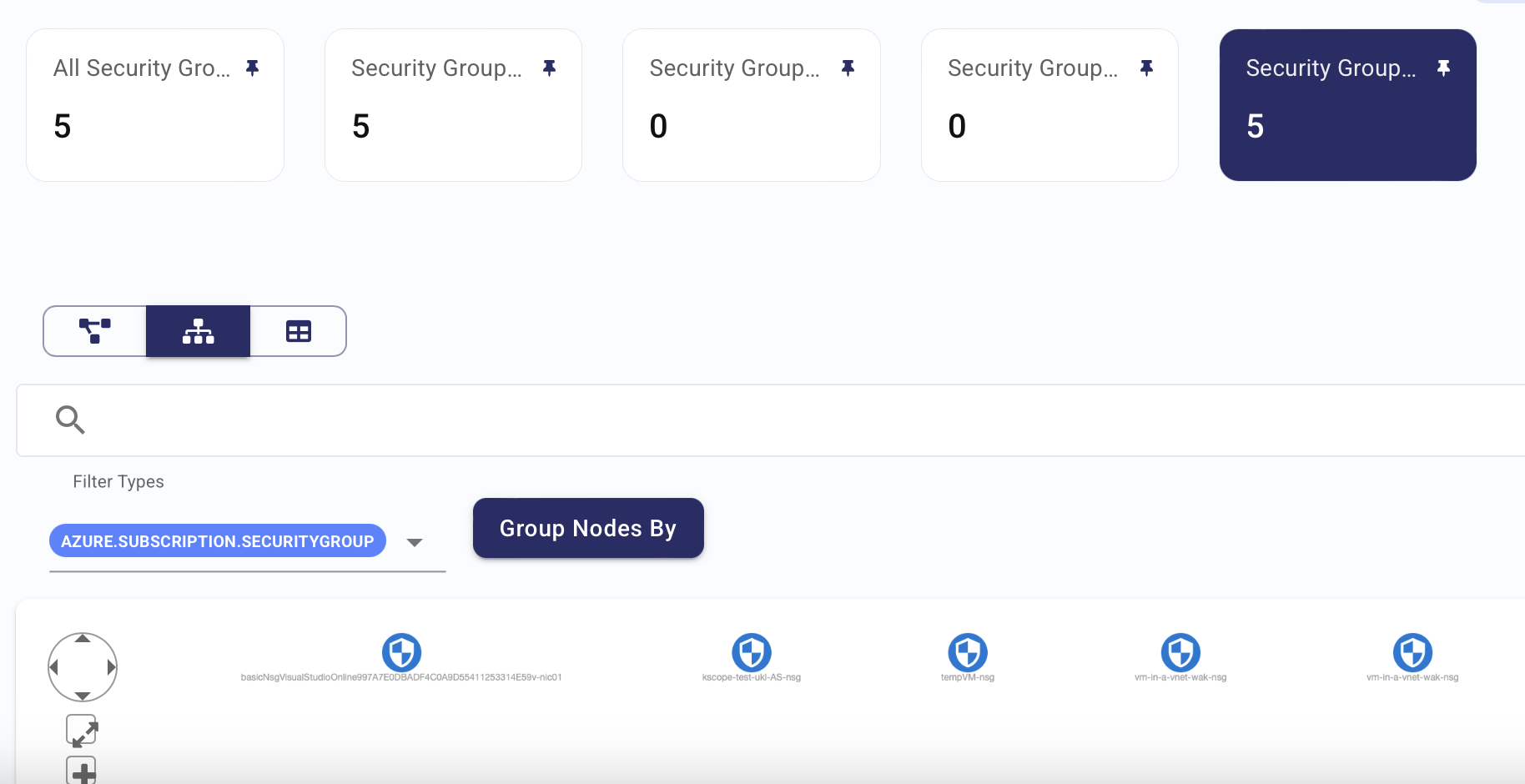Pan the graph right with arrow
This screenshot has height=784, width=1525.
tap(111, 667)
